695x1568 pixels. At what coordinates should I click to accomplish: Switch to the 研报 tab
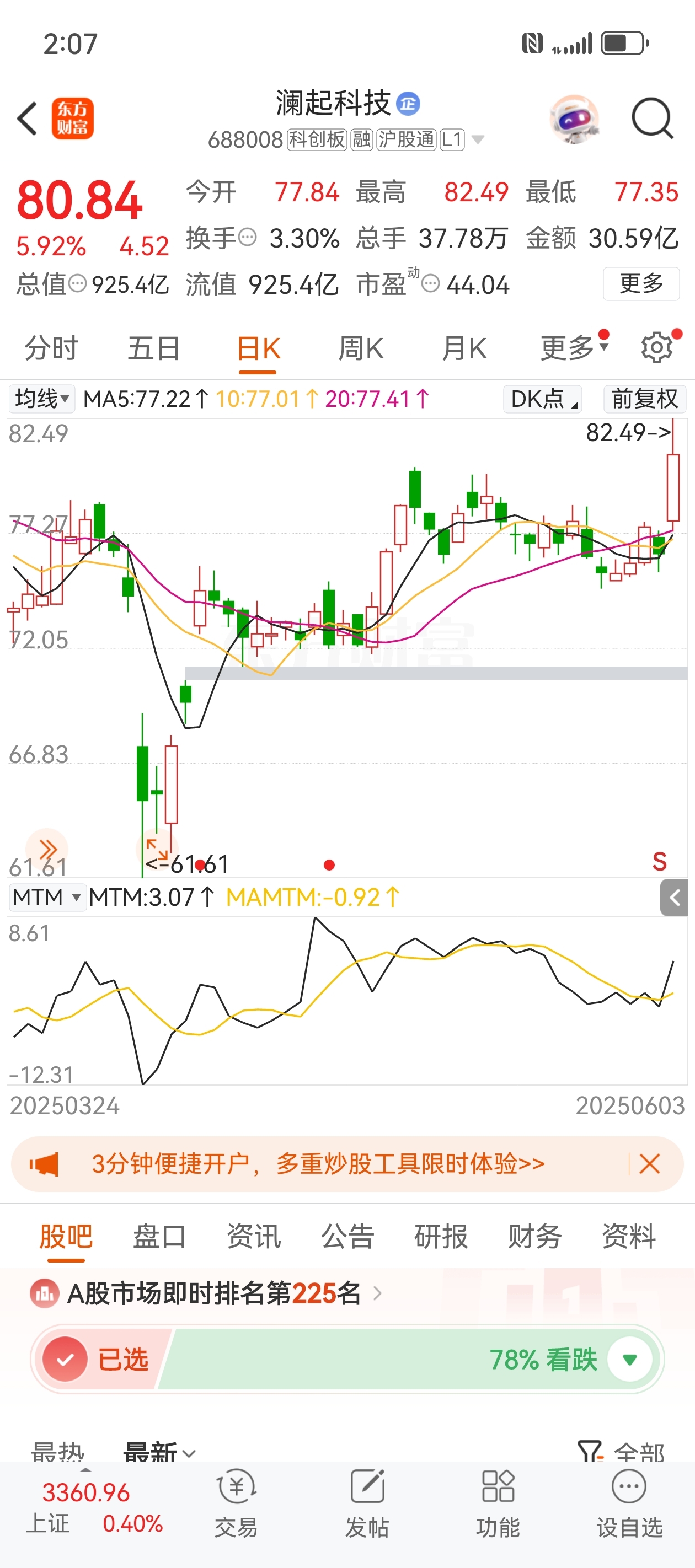[x=441, y=1237]
